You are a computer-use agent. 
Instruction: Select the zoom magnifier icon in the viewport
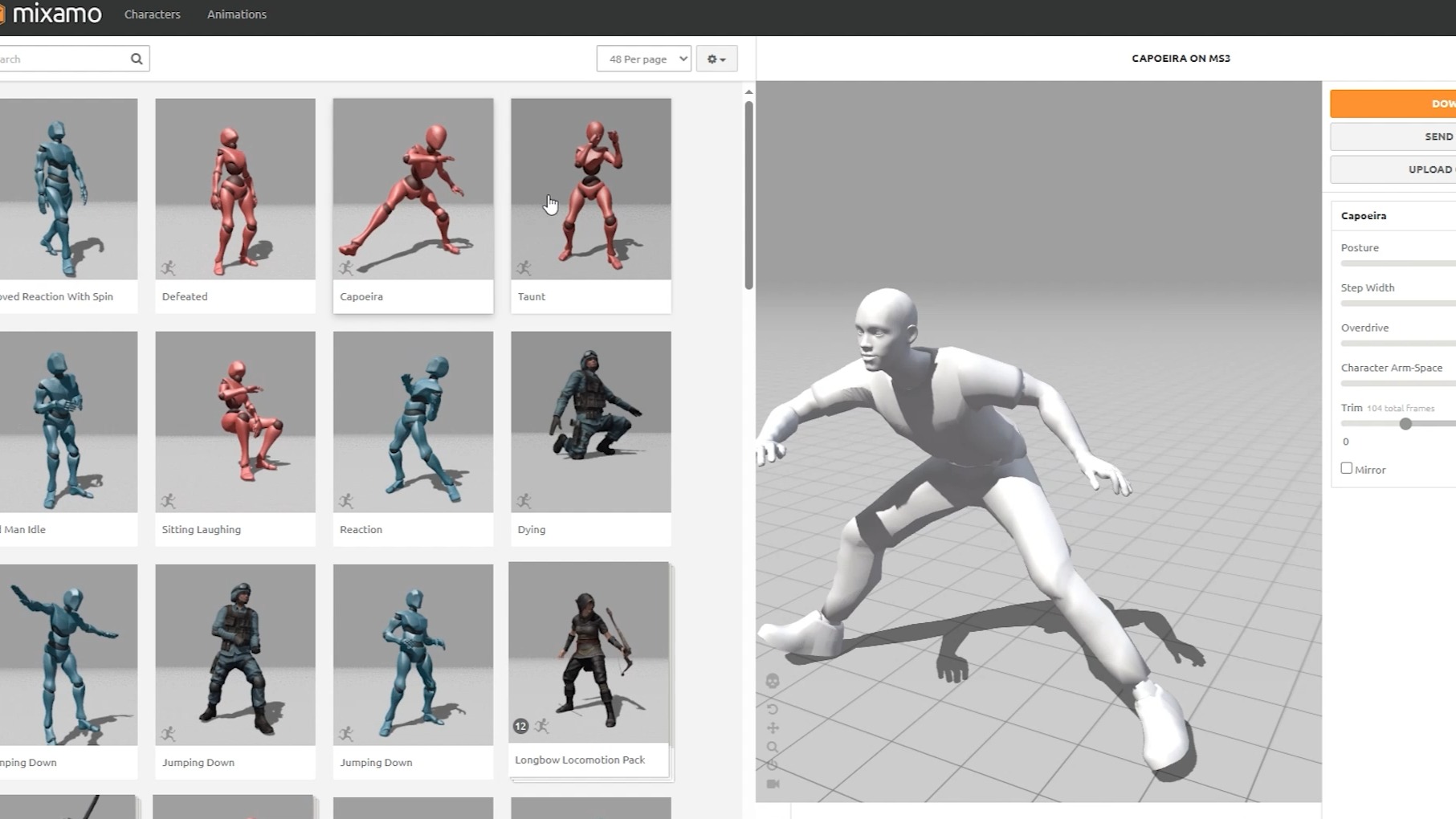coord(773,747)
